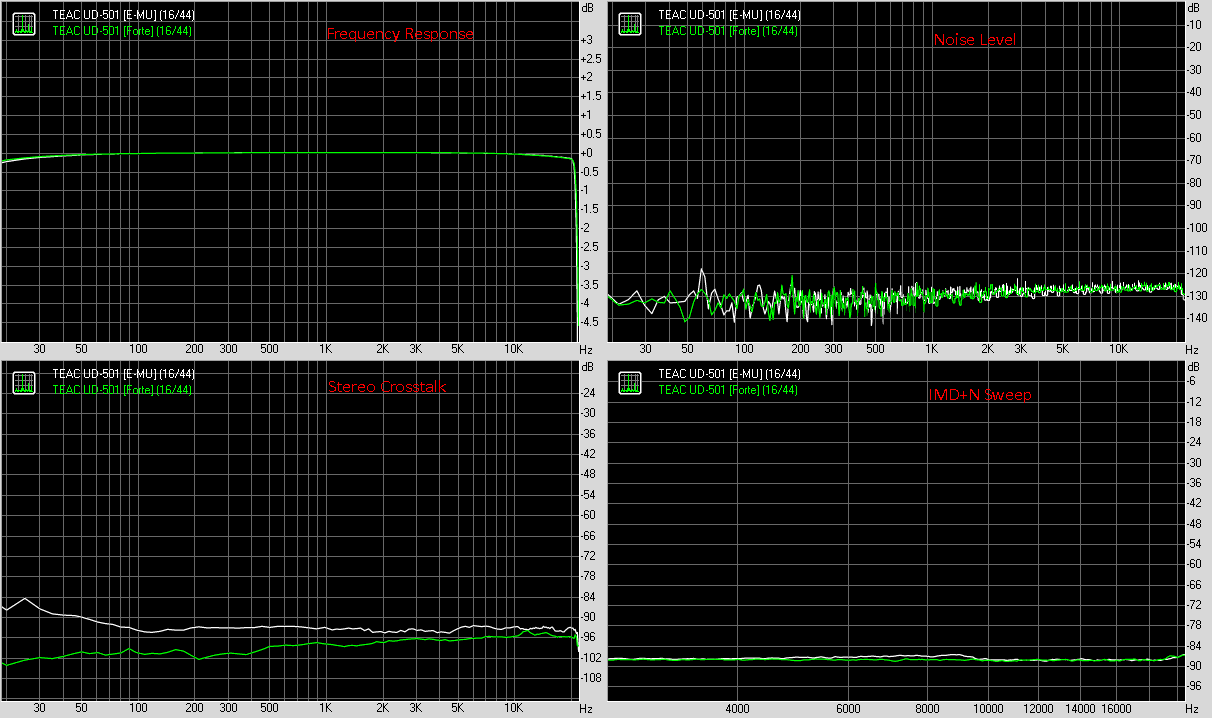Viewport: 1212px width, 718px height.
Task: Click white E-MU legend entry in Noise Level
Action: click(x=729, y=15)
